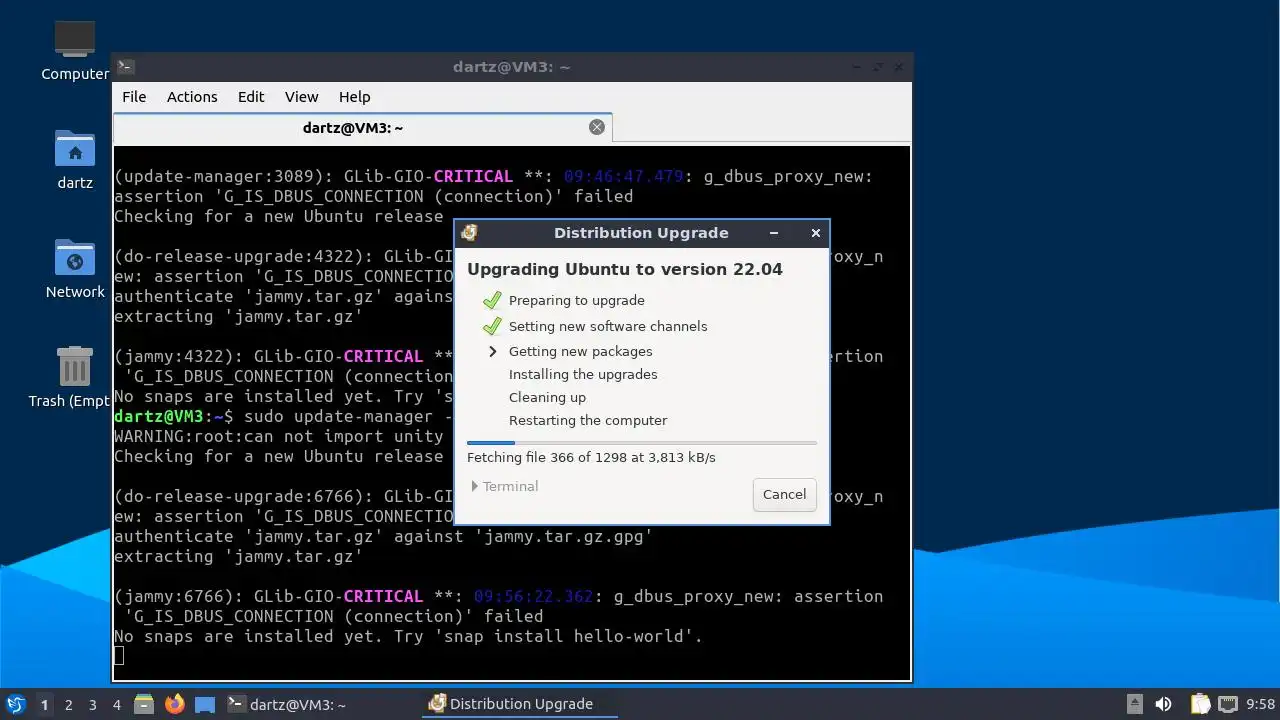
Task: Launch Firefox from the panel
Action: [175, 704]
